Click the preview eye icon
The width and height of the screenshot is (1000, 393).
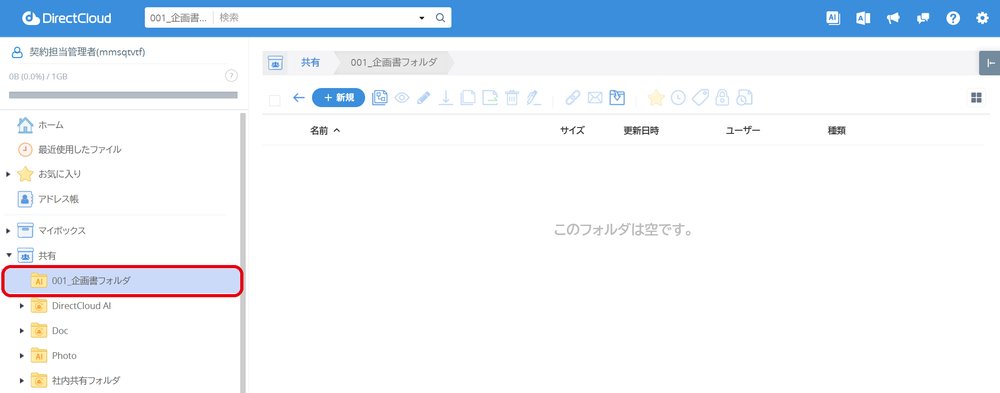[x=402, y=98]
